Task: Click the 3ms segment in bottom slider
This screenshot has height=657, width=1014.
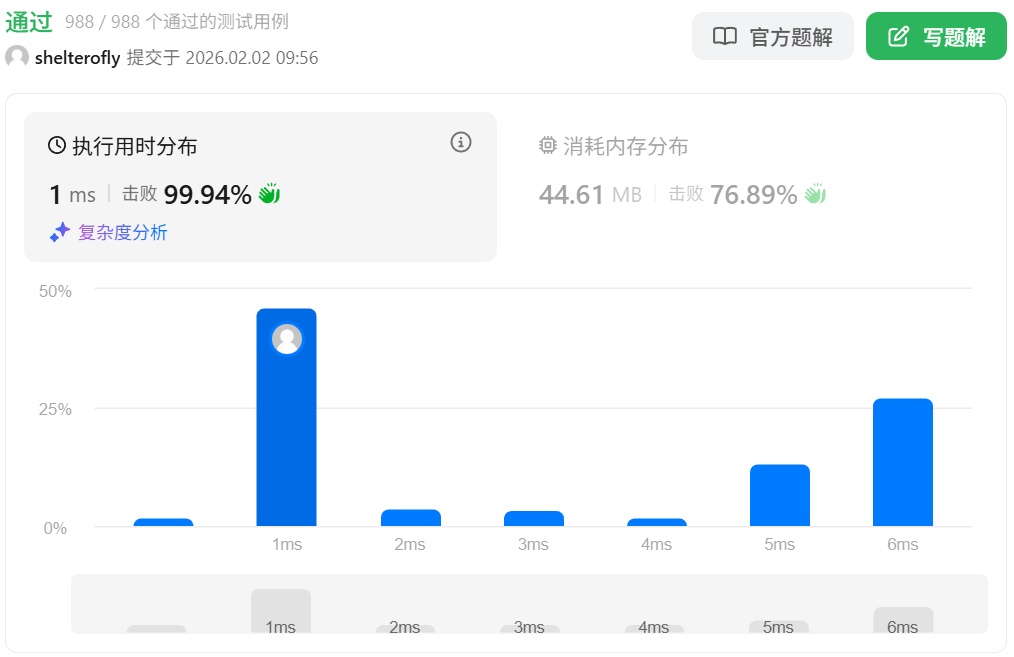Action: pyautogui.click(x=529, y=628)
